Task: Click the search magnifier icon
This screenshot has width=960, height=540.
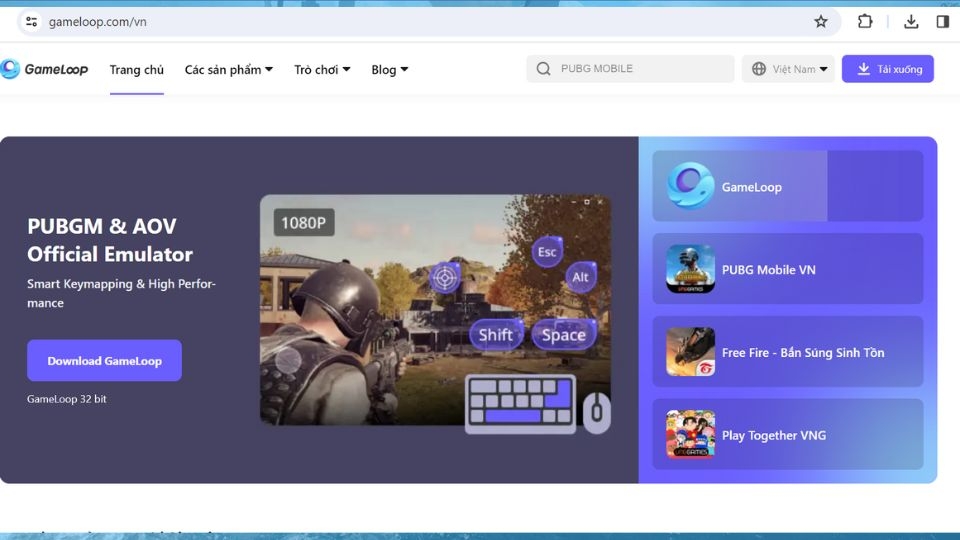Action: (x=543, y=69)
